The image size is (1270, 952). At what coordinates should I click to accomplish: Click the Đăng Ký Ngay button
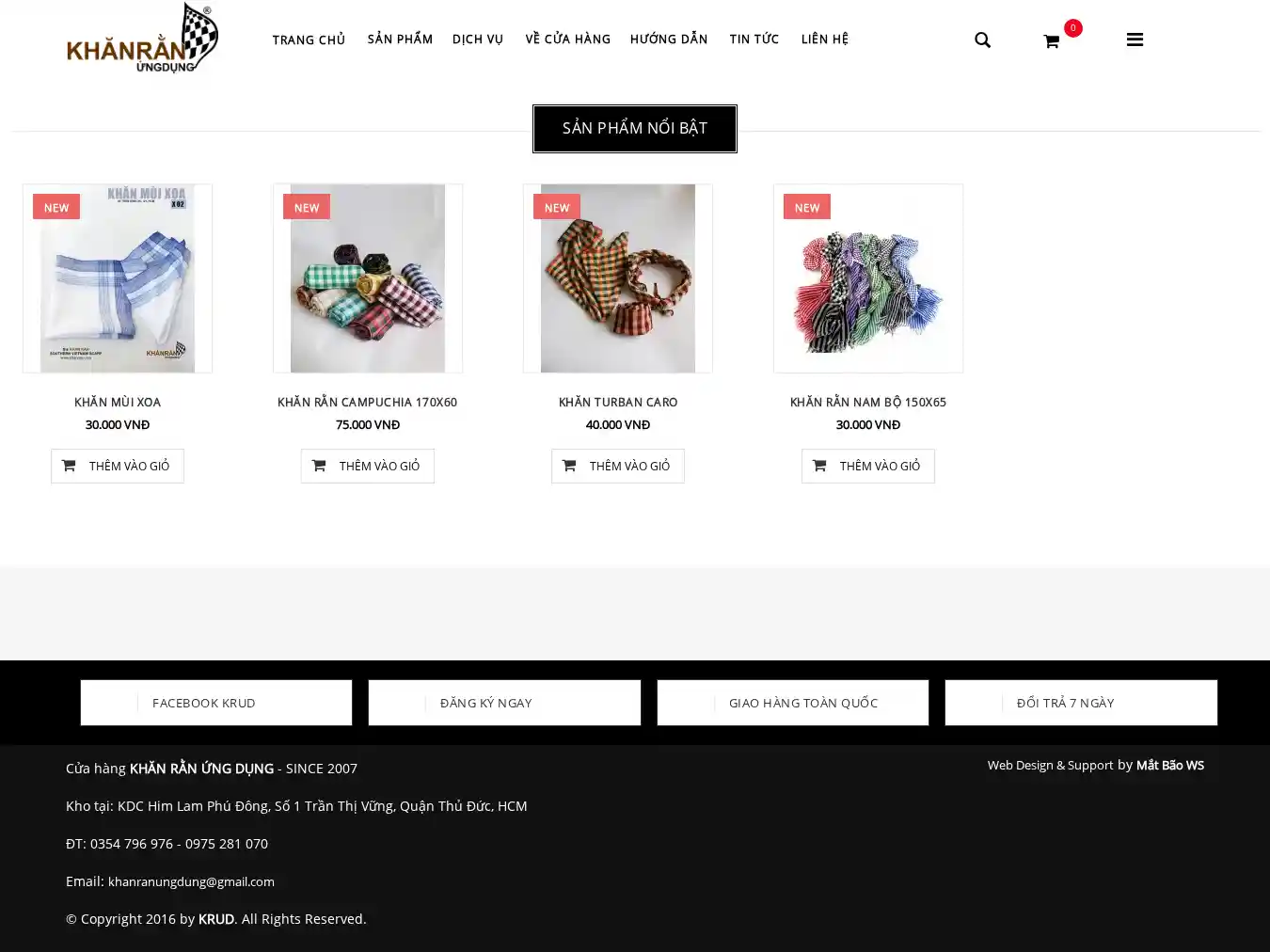coord(504,703)
